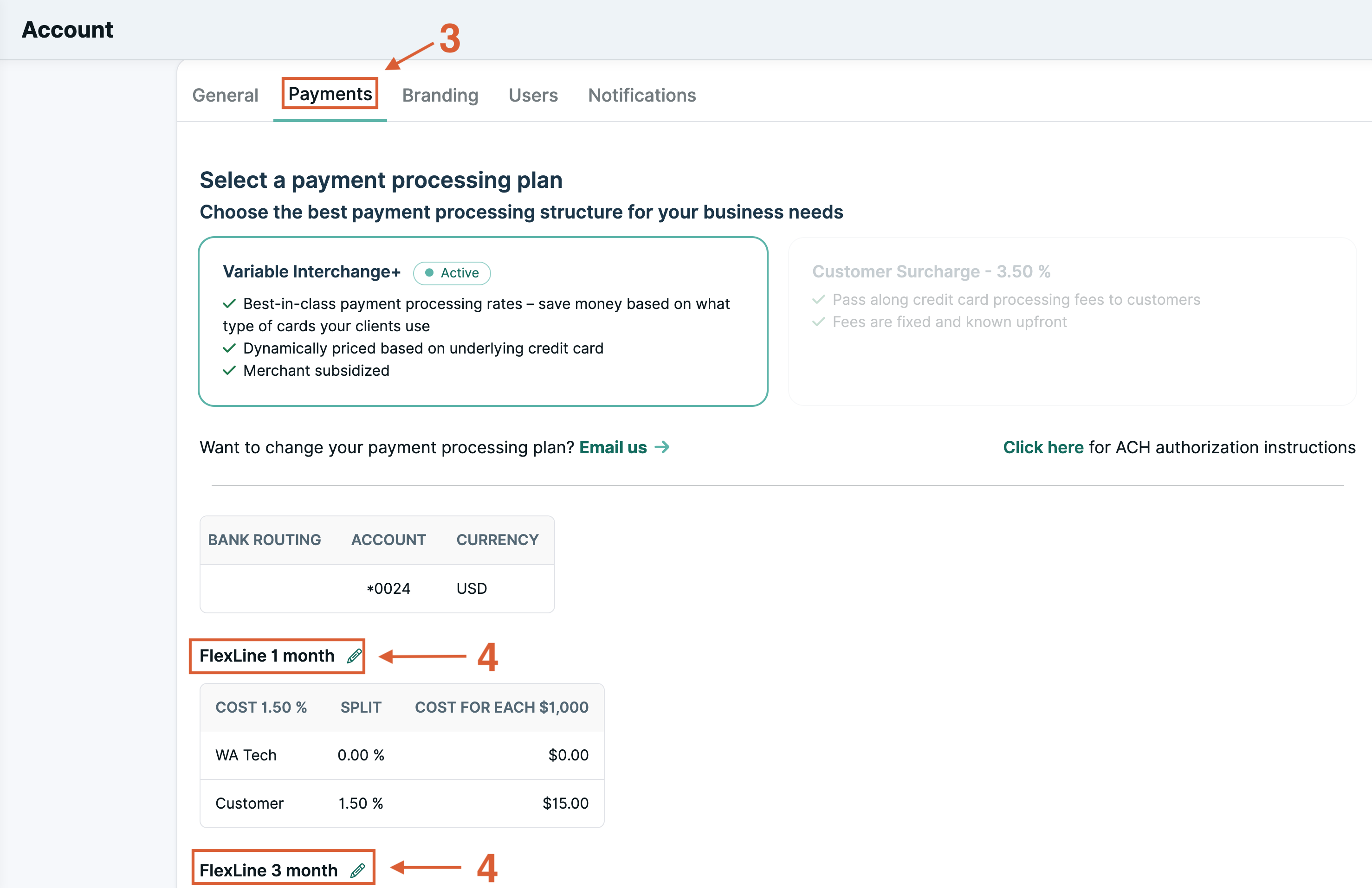Click the CURRENCY column header
Image resolution: width=1372 pixels, height=888 pixels.
[x=498, y=540]
